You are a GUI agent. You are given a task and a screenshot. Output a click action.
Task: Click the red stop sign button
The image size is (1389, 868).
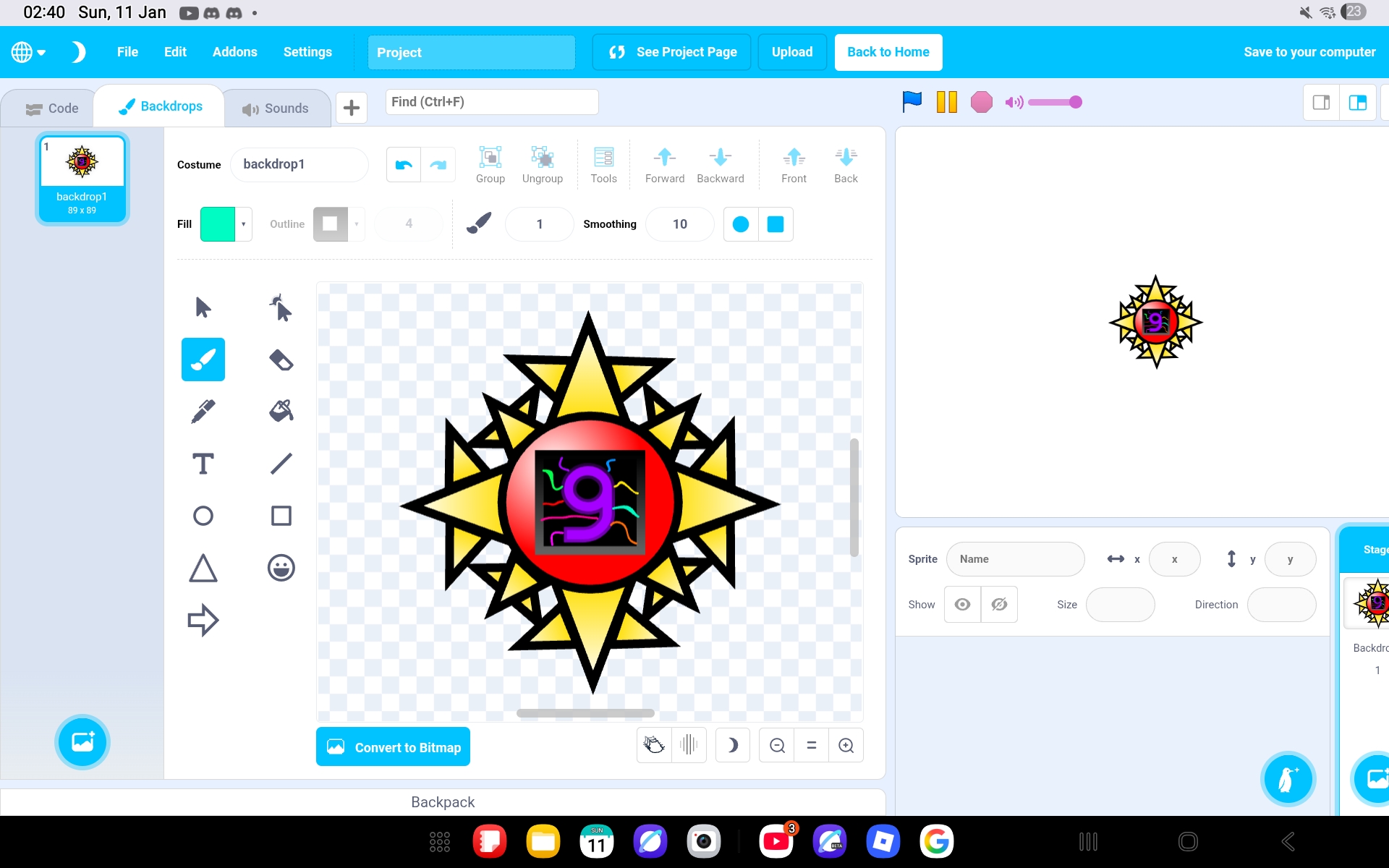(x=981, y=102)
